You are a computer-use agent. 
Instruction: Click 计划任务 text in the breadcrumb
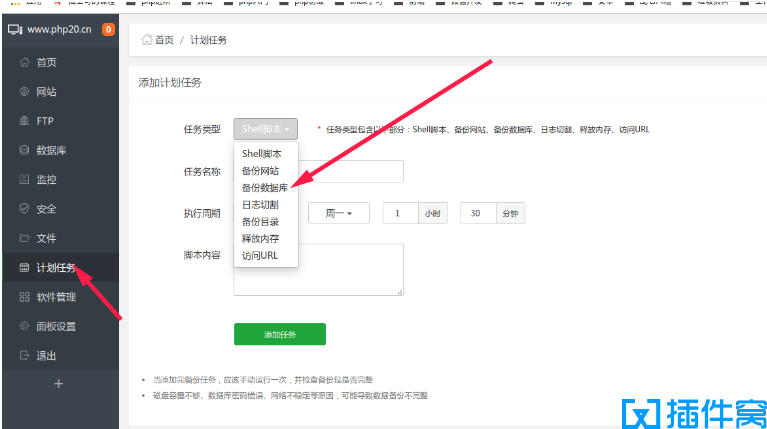coord(208,40)
